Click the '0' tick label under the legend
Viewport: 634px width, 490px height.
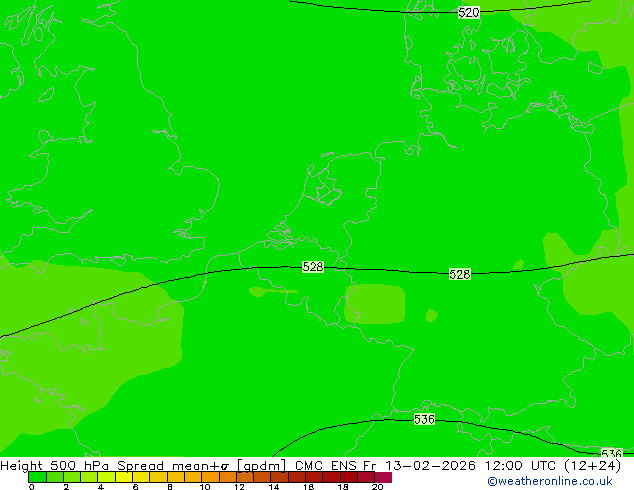tap(31, 487)
